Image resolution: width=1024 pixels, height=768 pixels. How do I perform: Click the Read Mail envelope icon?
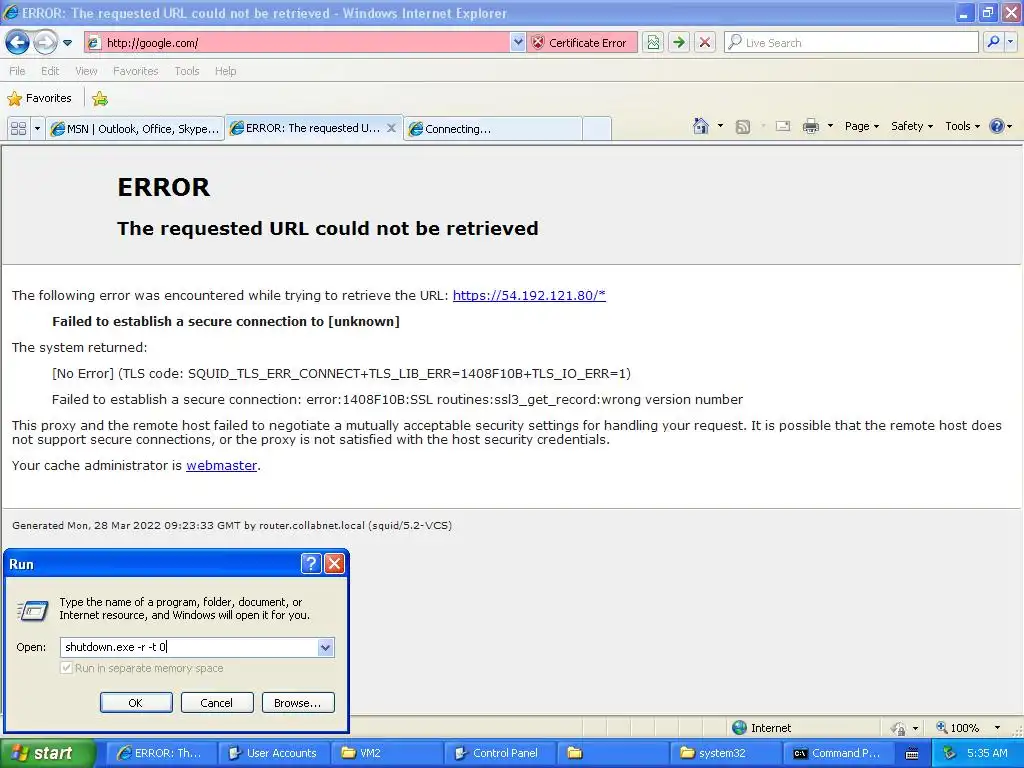coord(782,126)
